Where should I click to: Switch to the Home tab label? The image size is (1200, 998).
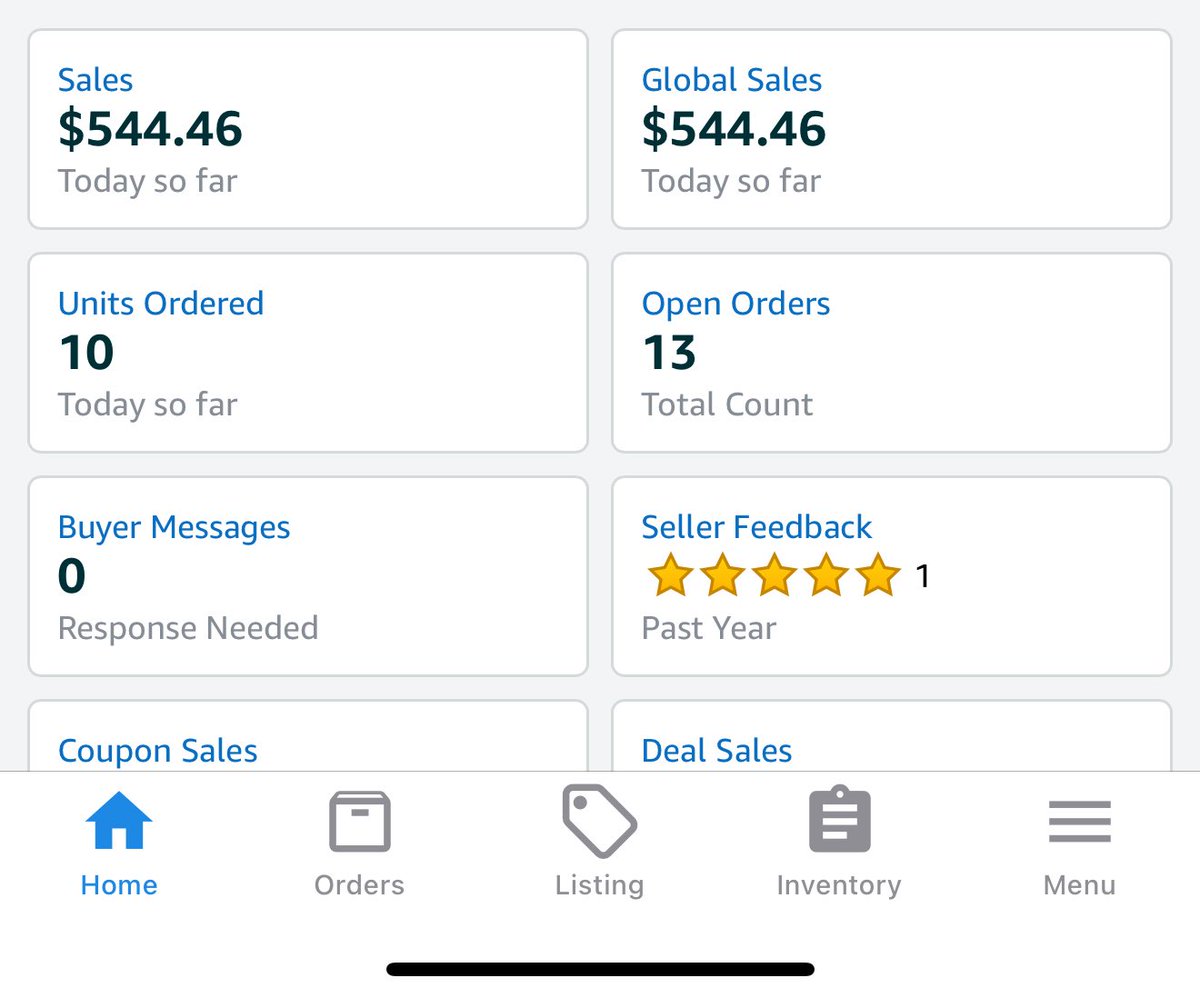pos(119,885)
